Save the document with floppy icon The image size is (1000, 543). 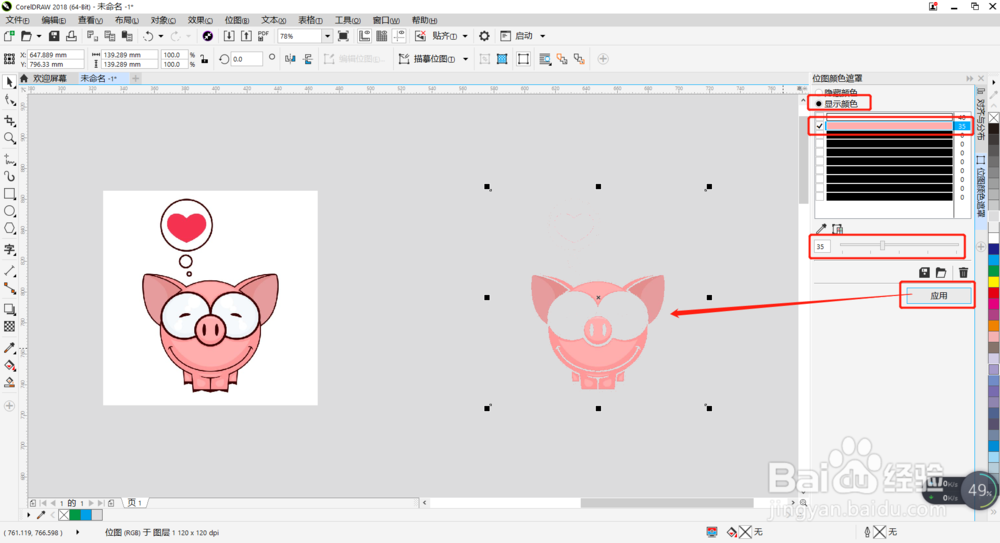[54, 36]
